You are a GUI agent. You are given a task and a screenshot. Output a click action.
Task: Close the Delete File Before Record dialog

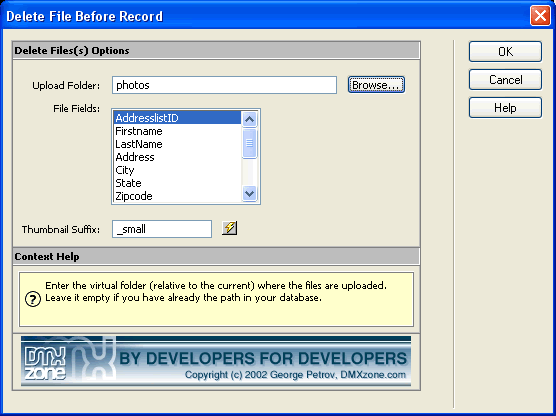540,16
